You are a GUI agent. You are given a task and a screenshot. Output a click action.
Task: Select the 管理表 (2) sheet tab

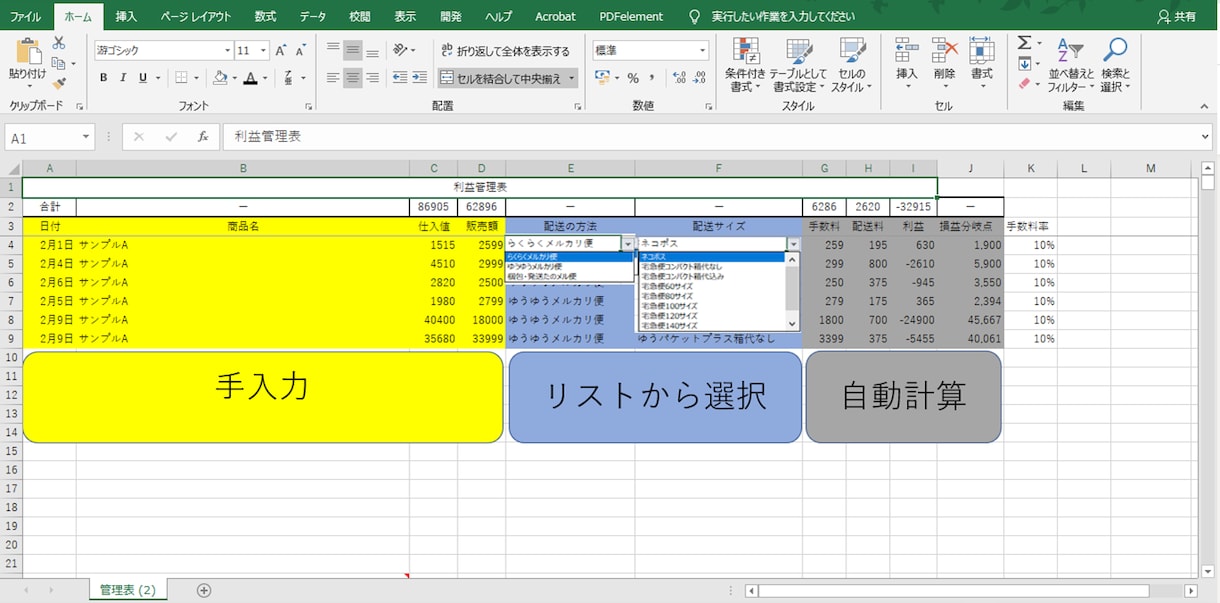click(128, 590)
